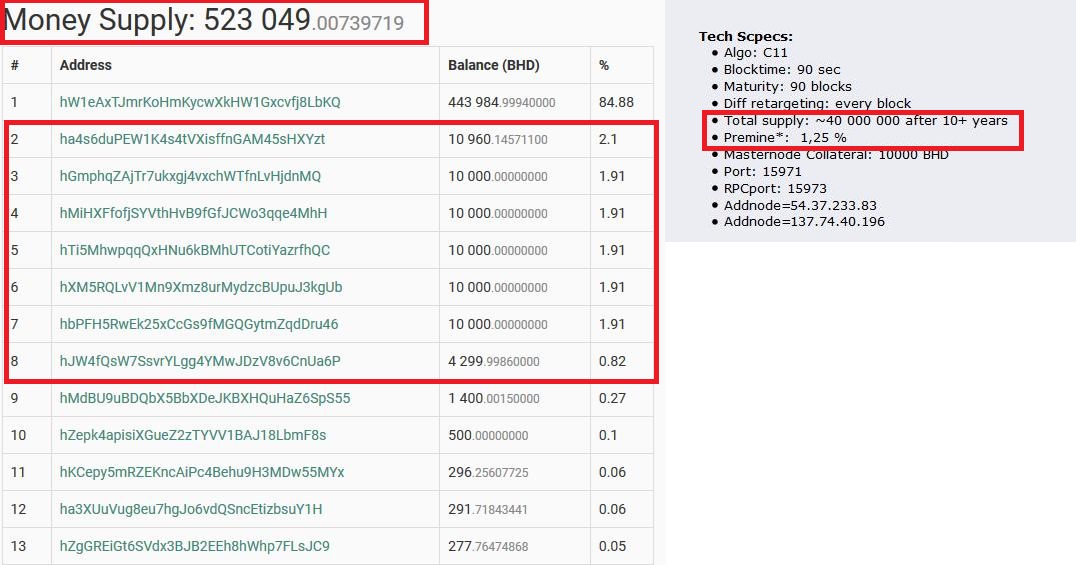
Task: Select balance 443 984.99940000
Action: [502, 102]
